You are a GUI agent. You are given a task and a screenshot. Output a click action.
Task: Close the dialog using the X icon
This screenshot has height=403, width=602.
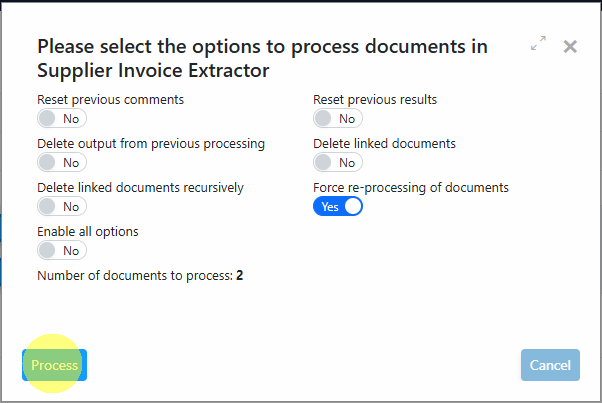(x=570, y=46)
